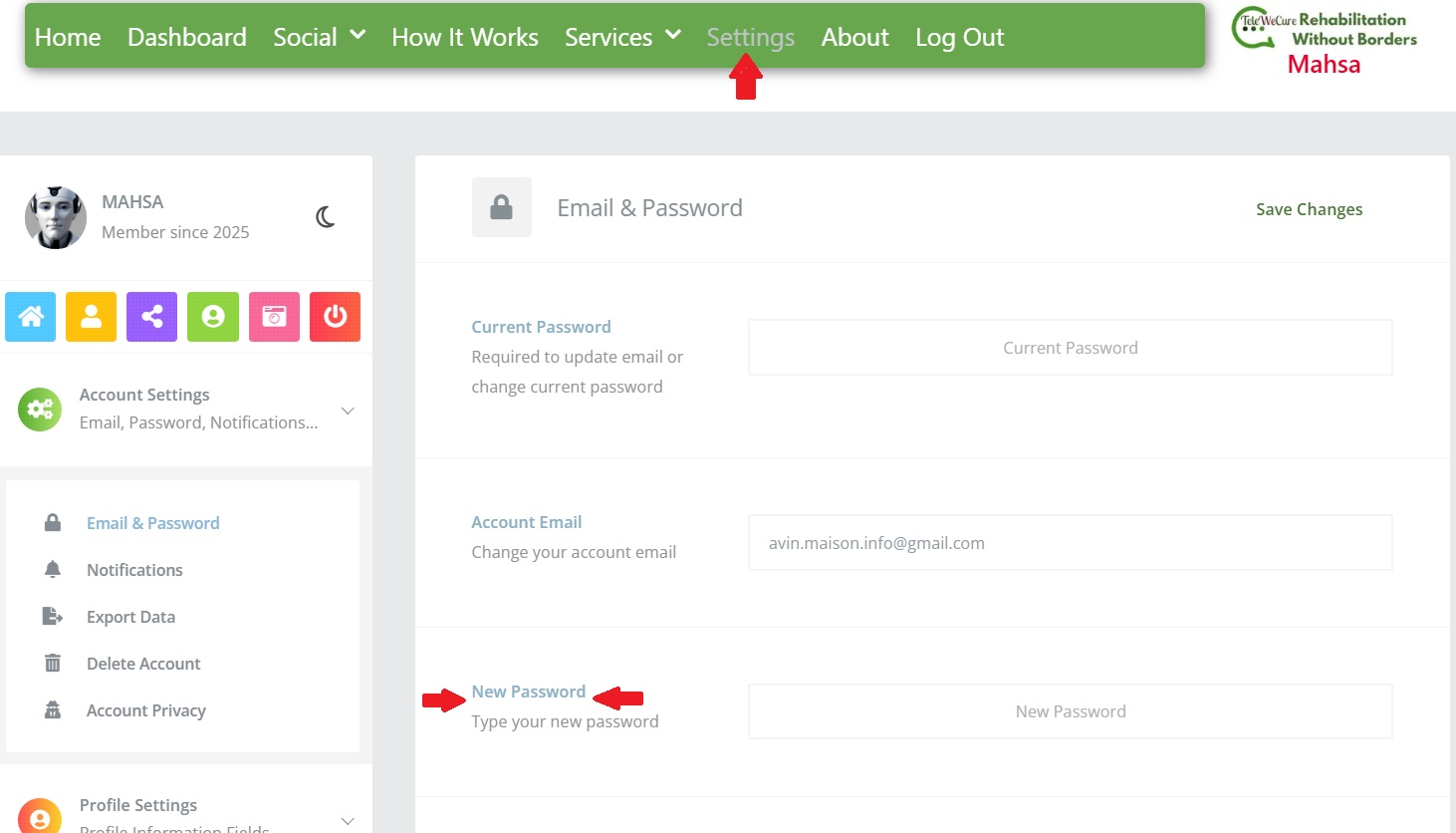1456x833 pixels.
Task: Open the About page
Action: (855, 37)
